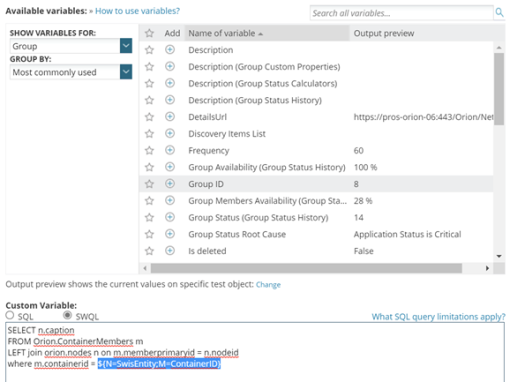Image resolution: width=510 pixels, height=382 pixels.
Task: Add the Frequency variable
Action: click(x=170, y=150)
